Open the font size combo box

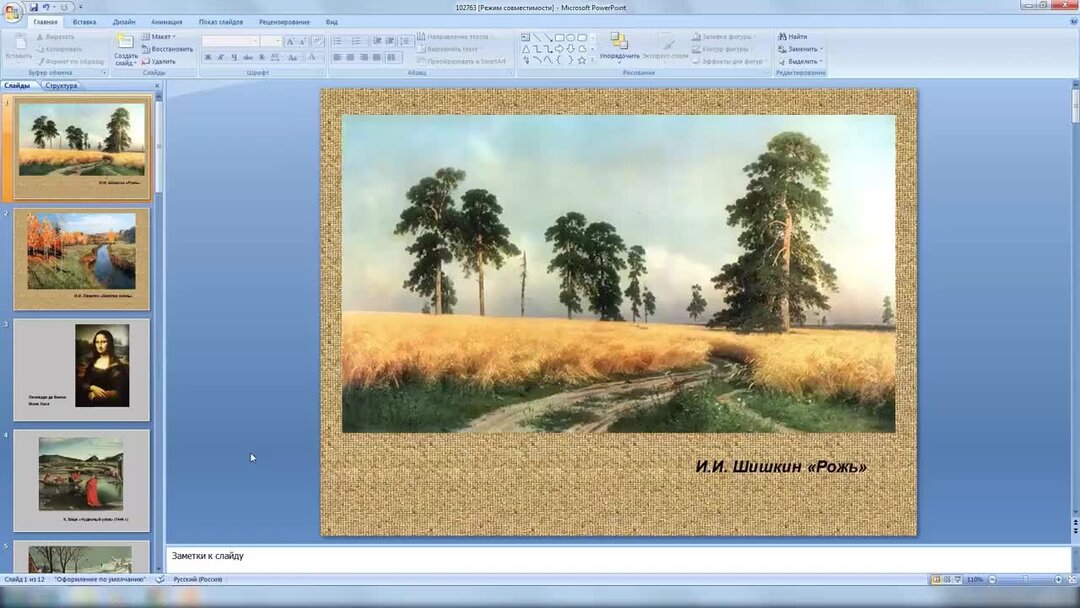pos(271,41)
